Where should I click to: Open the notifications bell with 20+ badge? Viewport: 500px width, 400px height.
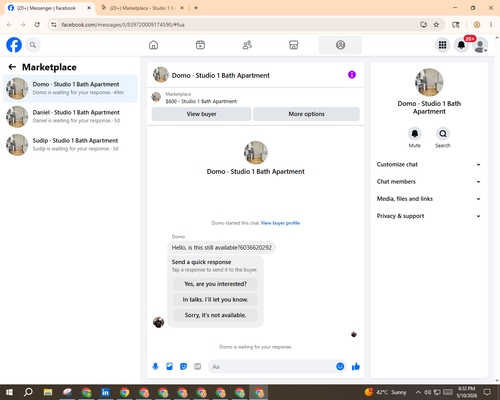tap(461, 45)
